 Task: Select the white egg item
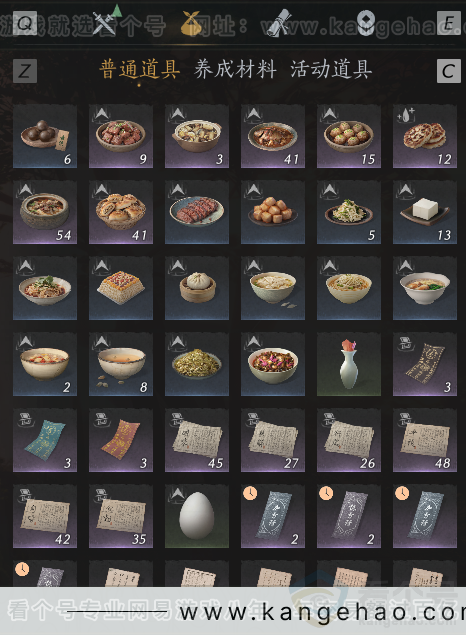coord(197,516)
